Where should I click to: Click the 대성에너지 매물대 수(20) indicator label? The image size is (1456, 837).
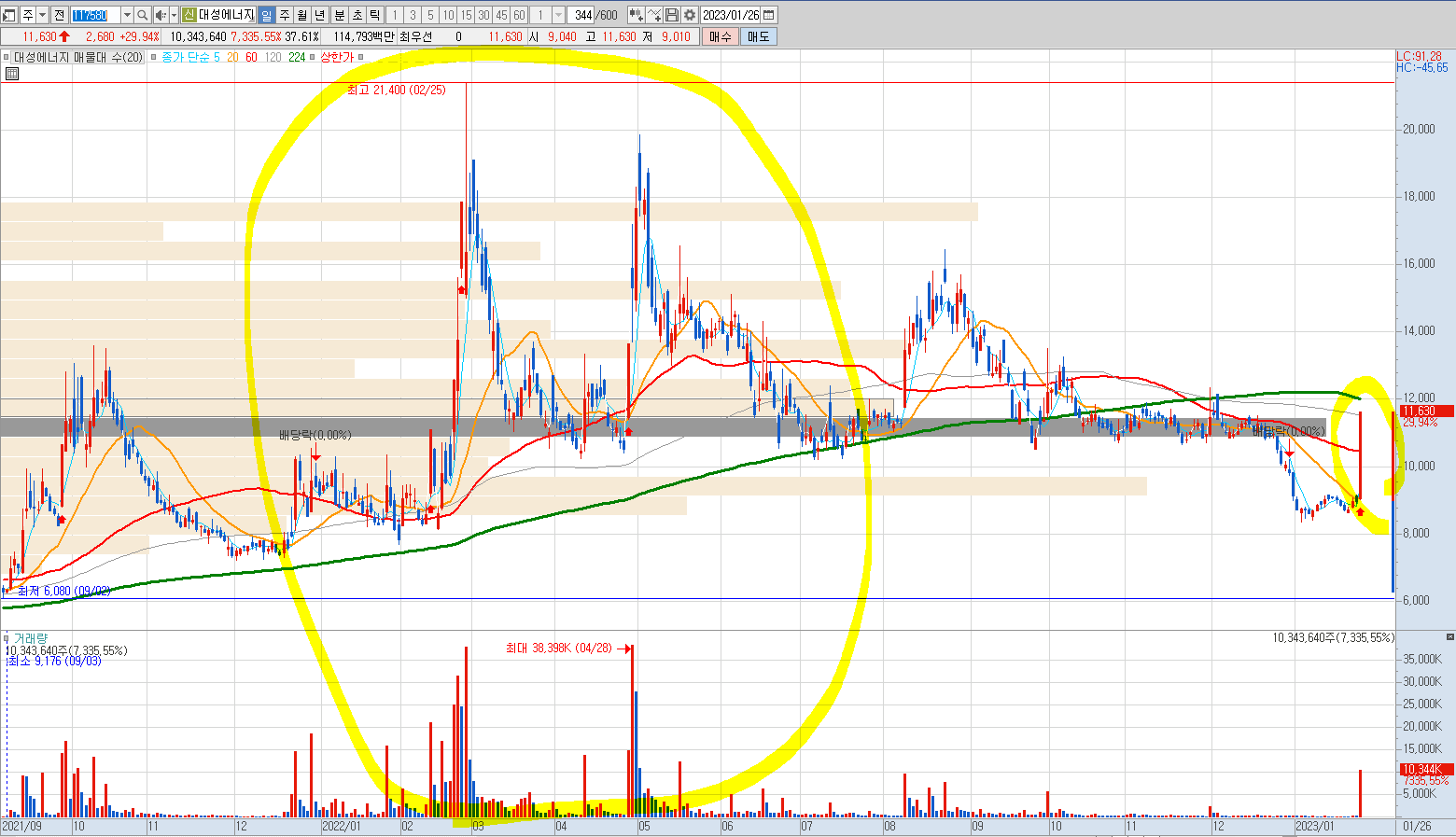coord(78,57)
